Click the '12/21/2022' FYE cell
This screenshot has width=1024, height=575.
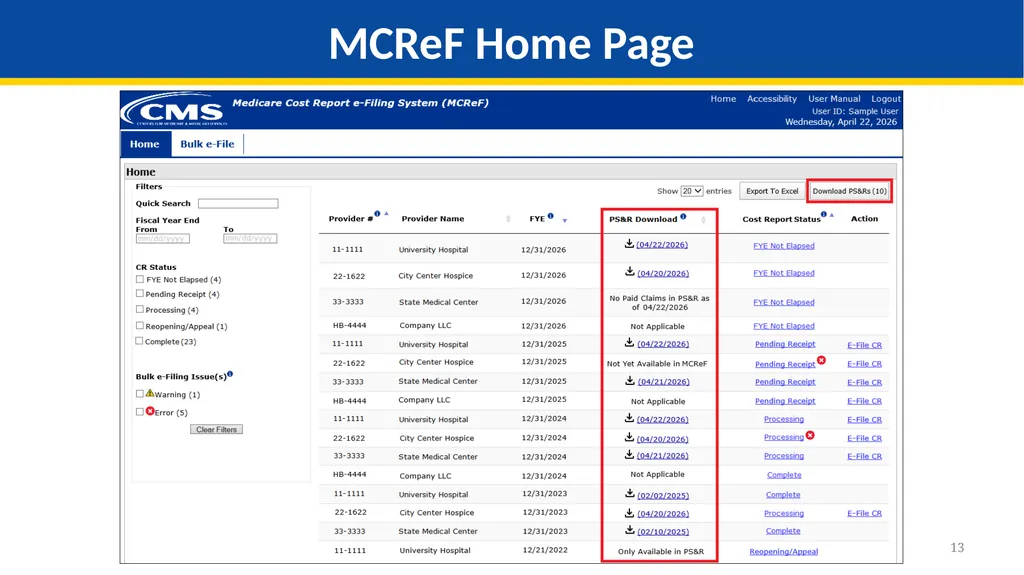tap(545, 550)
